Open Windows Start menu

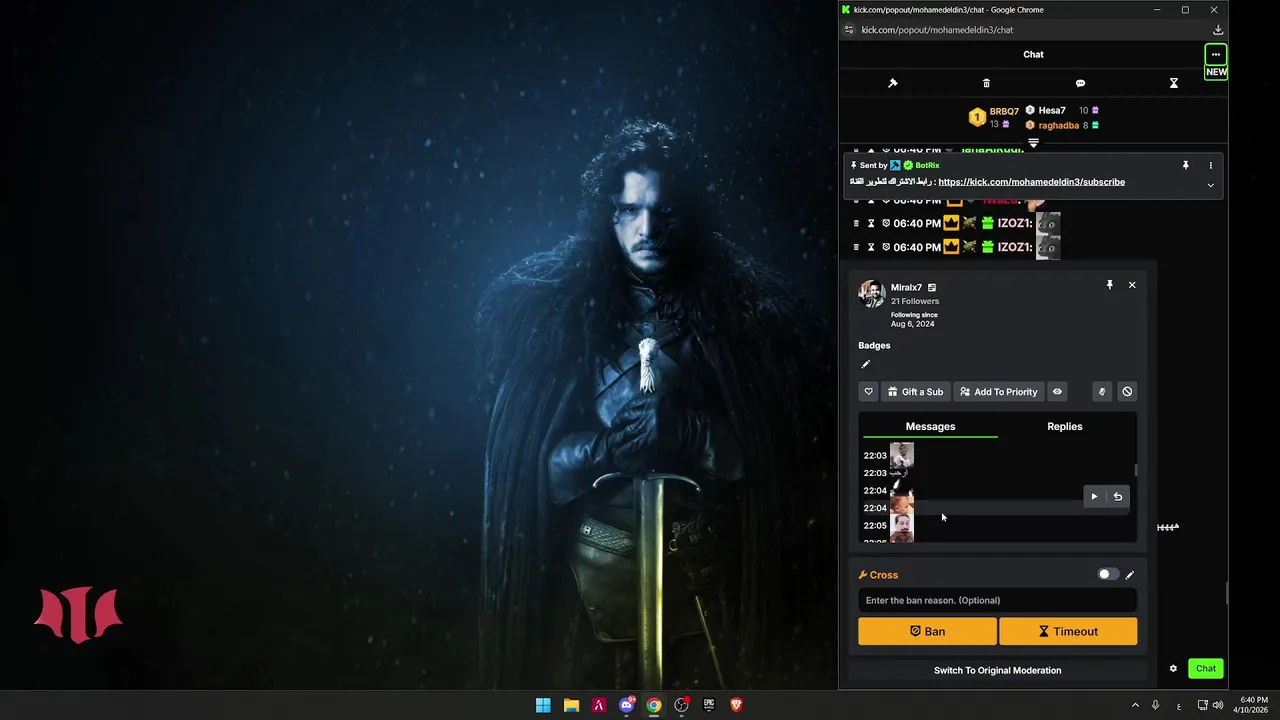pyautogui.click(x=543, y=705)
